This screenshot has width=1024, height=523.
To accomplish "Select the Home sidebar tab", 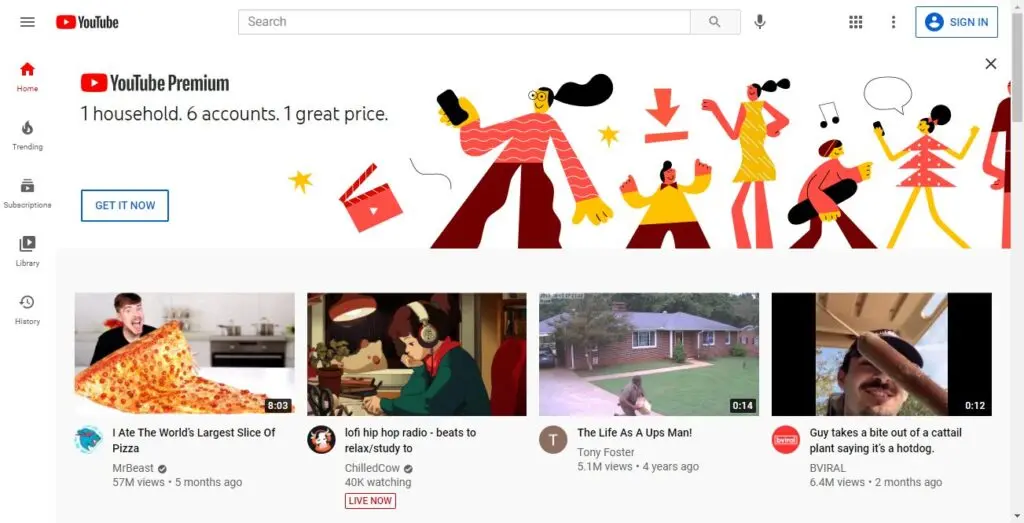I will pyautogui.click(x=27, y=76).
